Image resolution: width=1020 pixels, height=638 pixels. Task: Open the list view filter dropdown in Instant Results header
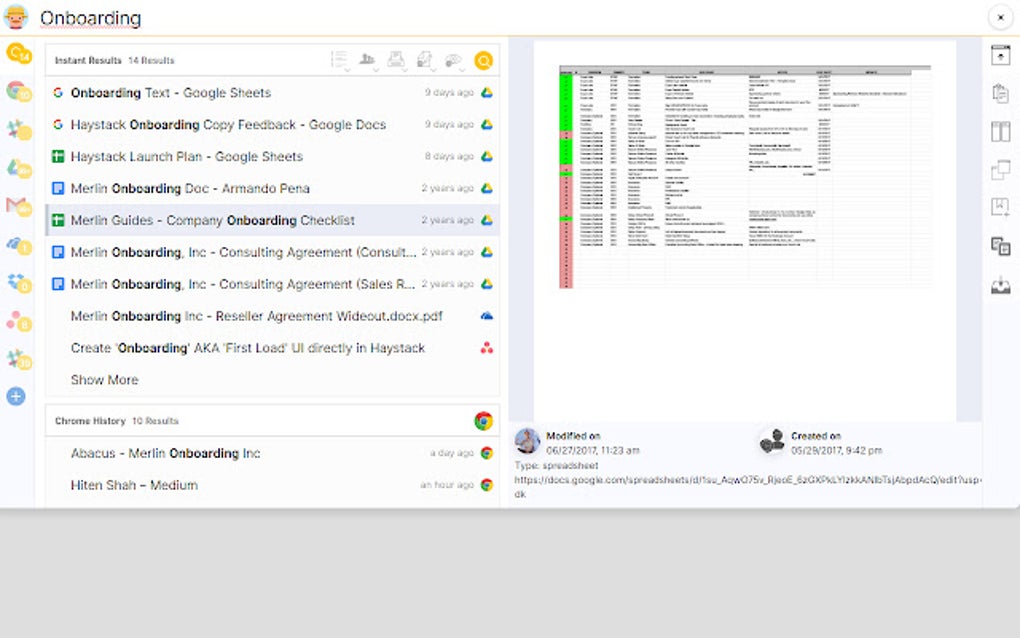point(340,60)
